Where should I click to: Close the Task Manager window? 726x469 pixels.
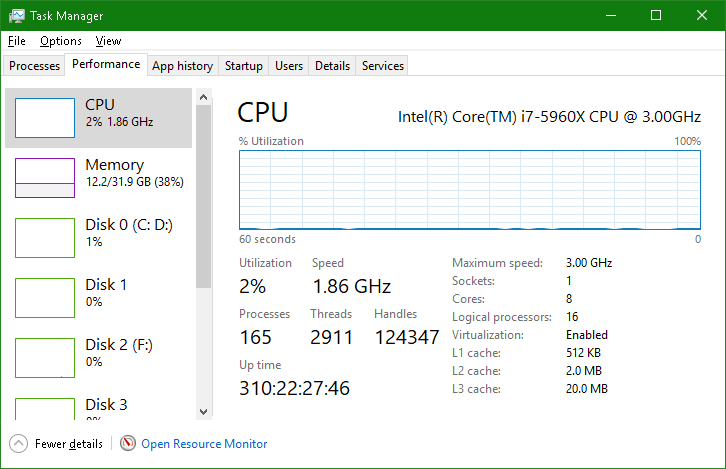pos(702,15)
